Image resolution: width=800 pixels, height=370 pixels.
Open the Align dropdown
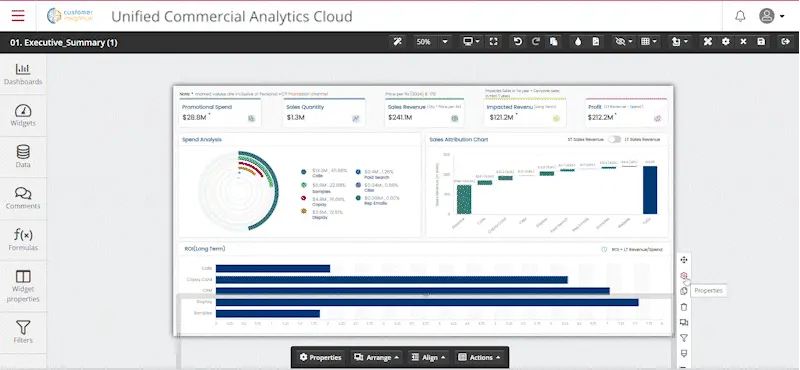428,357
